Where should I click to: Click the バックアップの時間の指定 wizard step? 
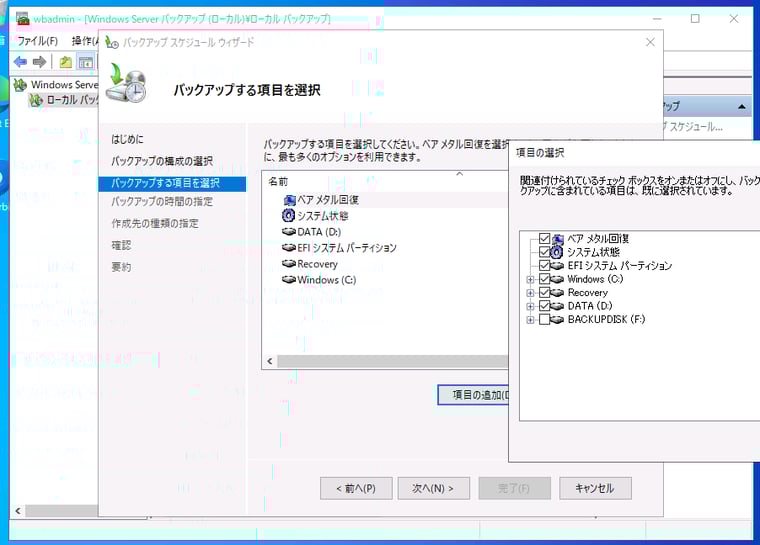[x=162, y=202]
